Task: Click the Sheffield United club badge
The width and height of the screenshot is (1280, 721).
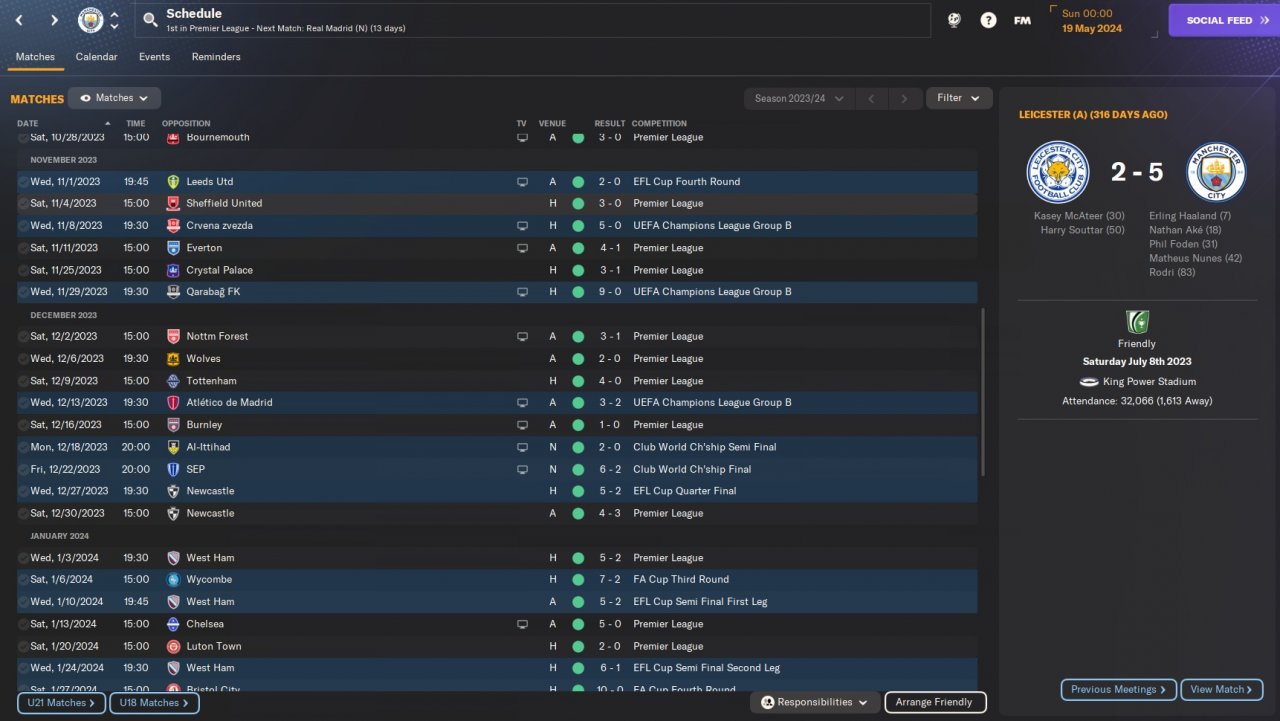Action: 173,204
